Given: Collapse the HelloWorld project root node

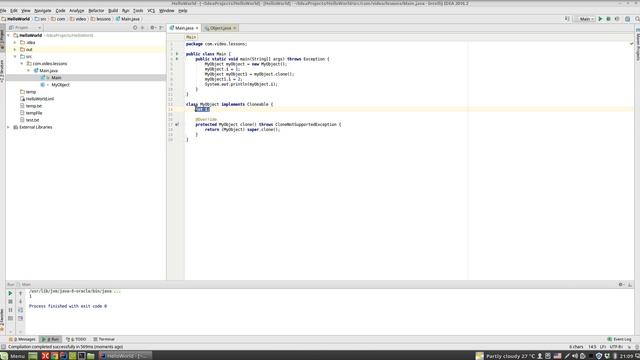Looking at the screenshot, I should [9, 36].
